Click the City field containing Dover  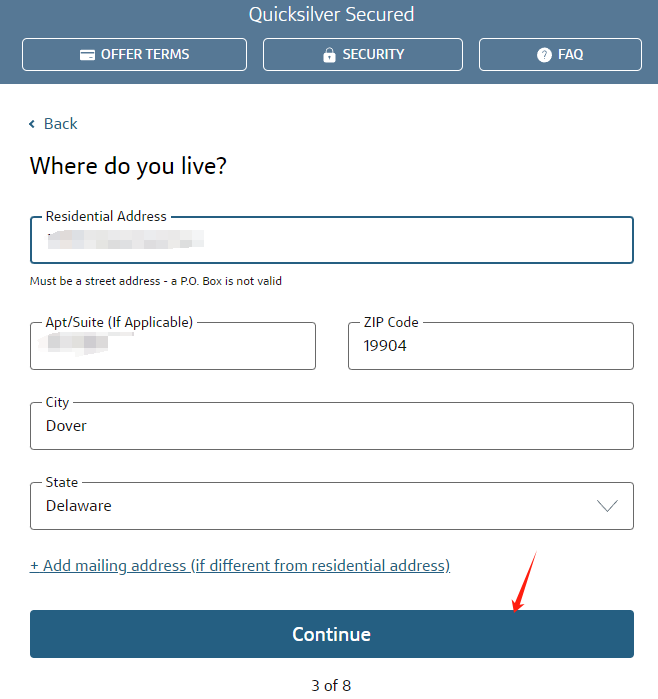[x=332, y=426]
